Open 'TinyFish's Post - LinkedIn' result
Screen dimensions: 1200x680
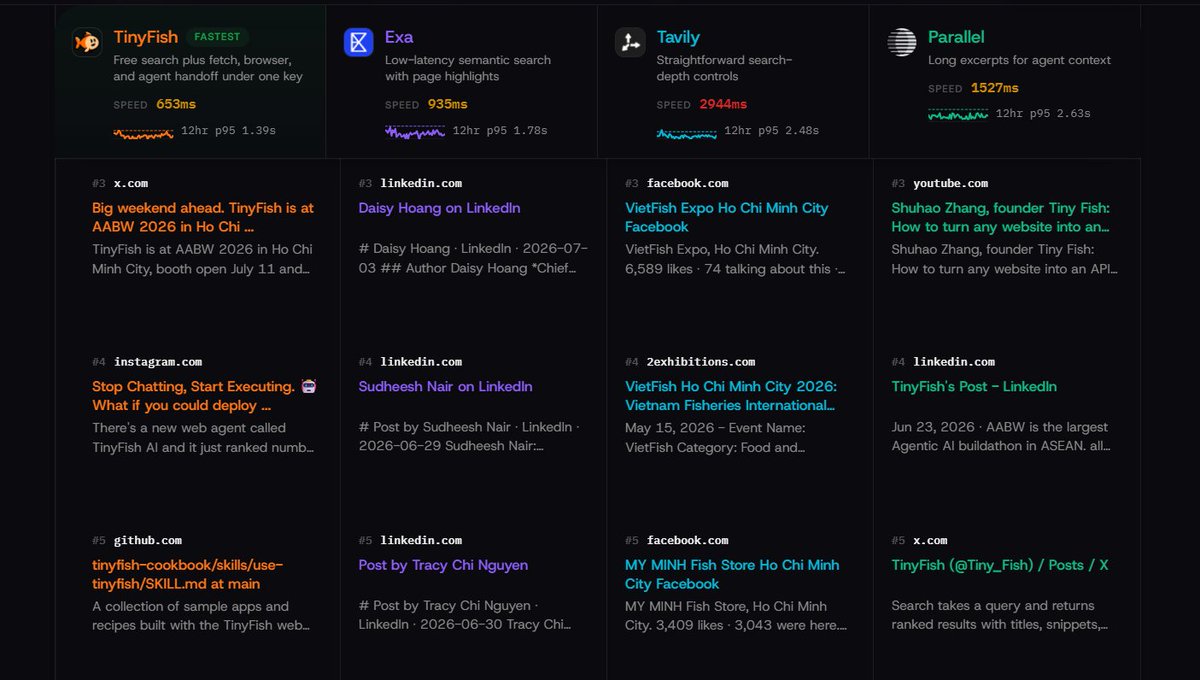pyautogui.click(x=974, y=386)
